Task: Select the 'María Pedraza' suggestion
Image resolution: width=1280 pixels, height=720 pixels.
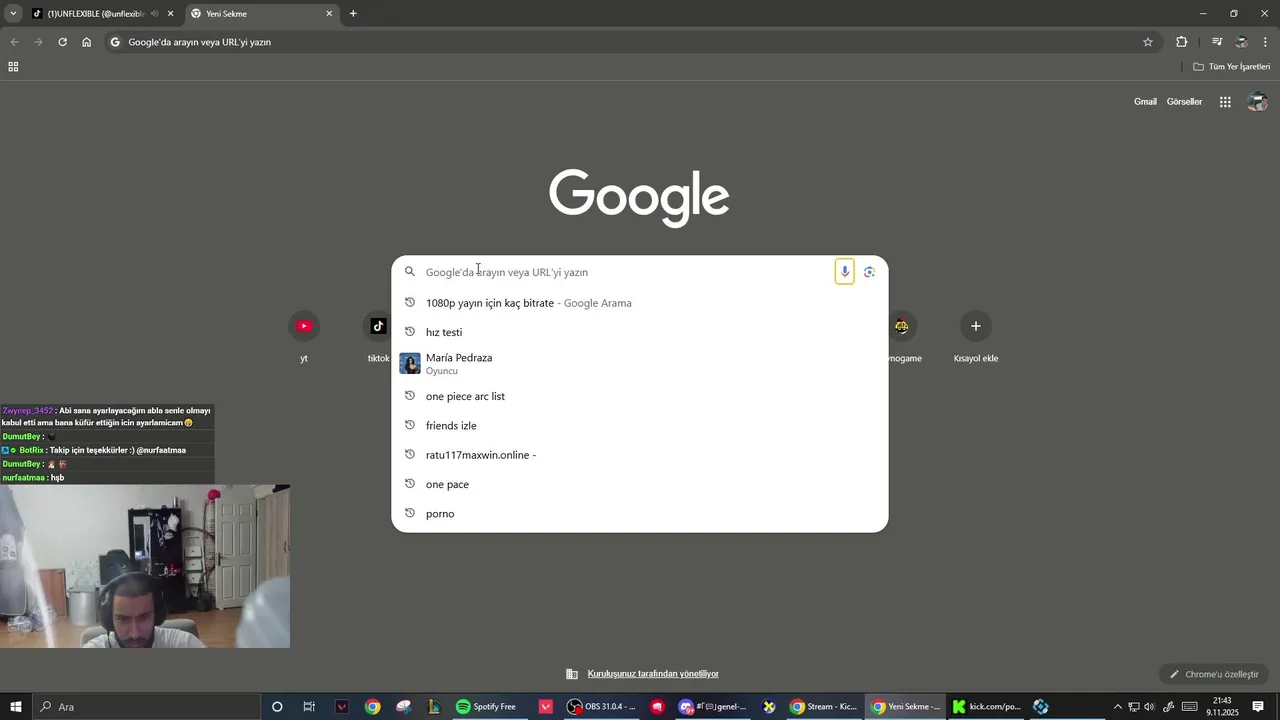Action: (x=640, y=363)
